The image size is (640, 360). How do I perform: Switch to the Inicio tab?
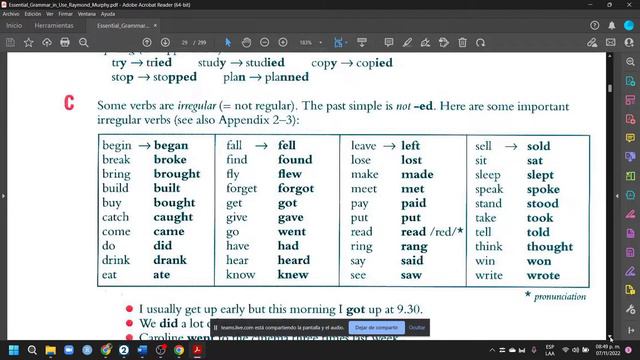[14, 25]
